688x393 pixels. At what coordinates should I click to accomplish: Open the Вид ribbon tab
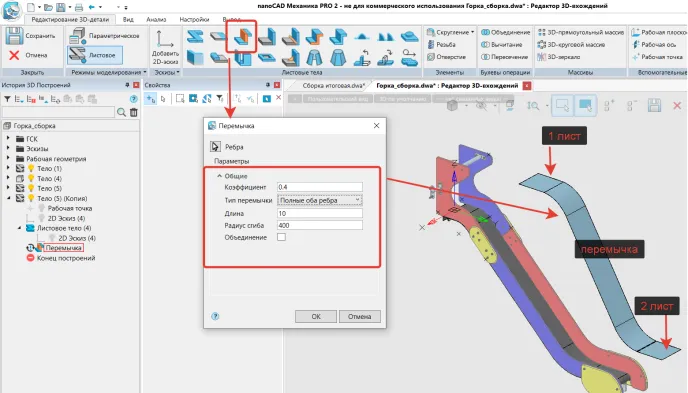pos(128,20)
